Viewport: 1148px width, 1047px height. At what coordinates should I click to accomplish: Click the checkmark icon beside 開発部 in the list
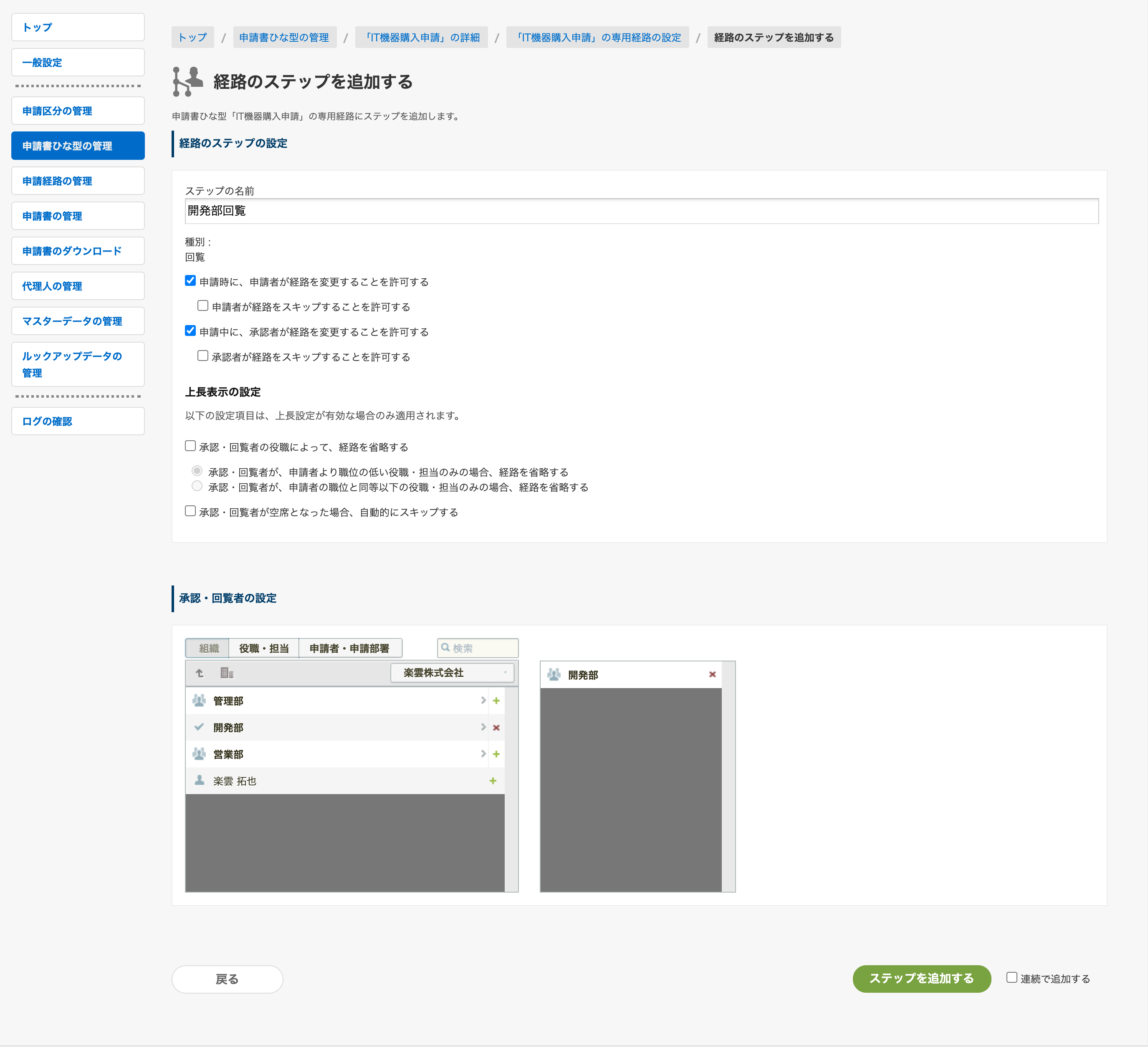pos(199,727)
